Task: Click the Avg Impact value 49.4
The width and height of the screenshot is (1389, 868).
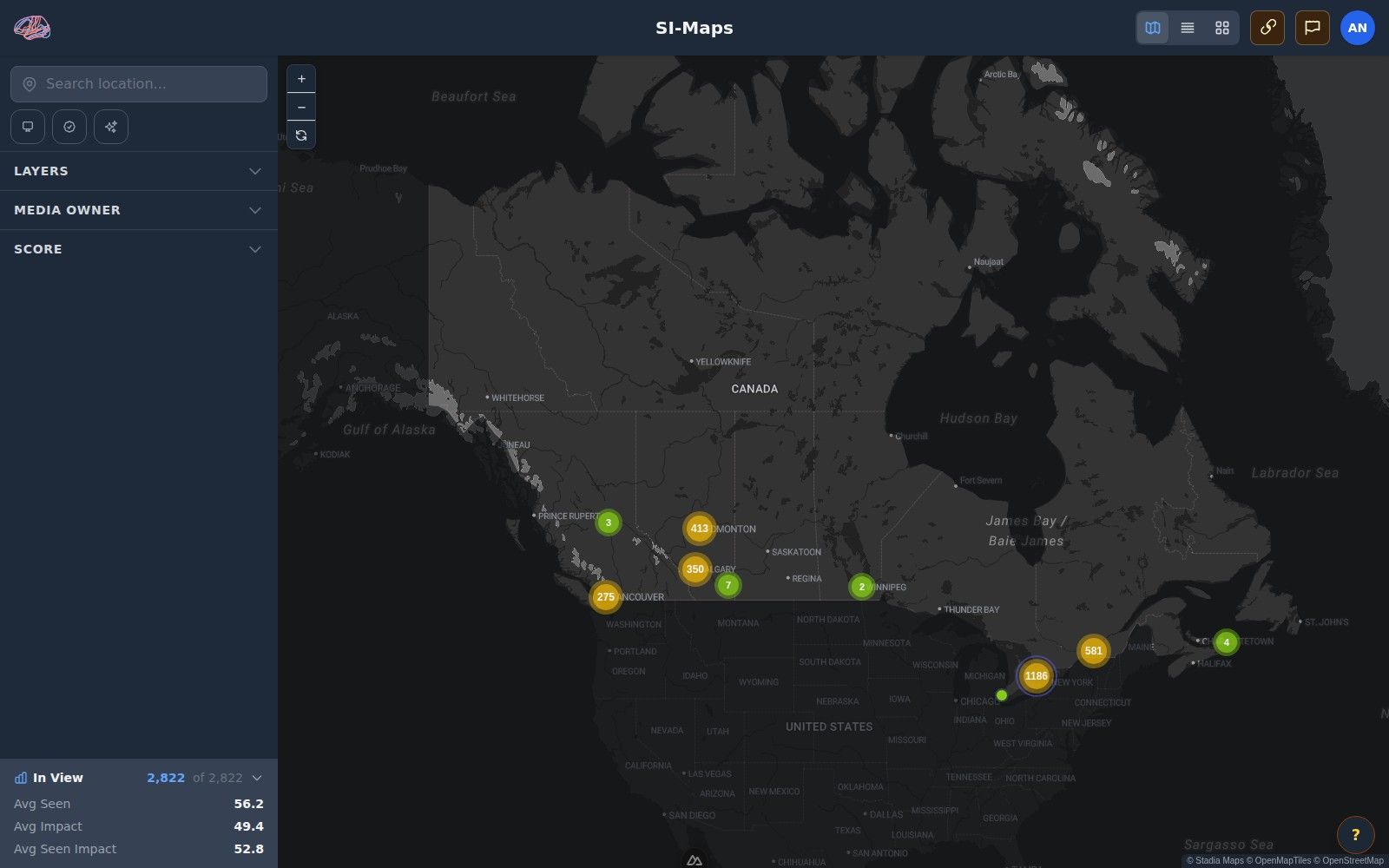Action: pos(248,826)
